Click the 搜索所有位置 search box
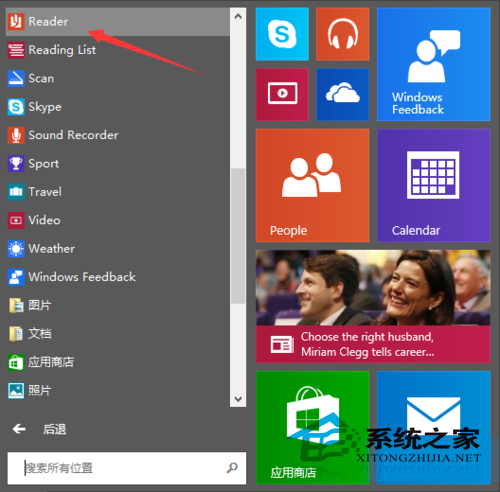This screenshot has width=500, height=492. [127, 468]
